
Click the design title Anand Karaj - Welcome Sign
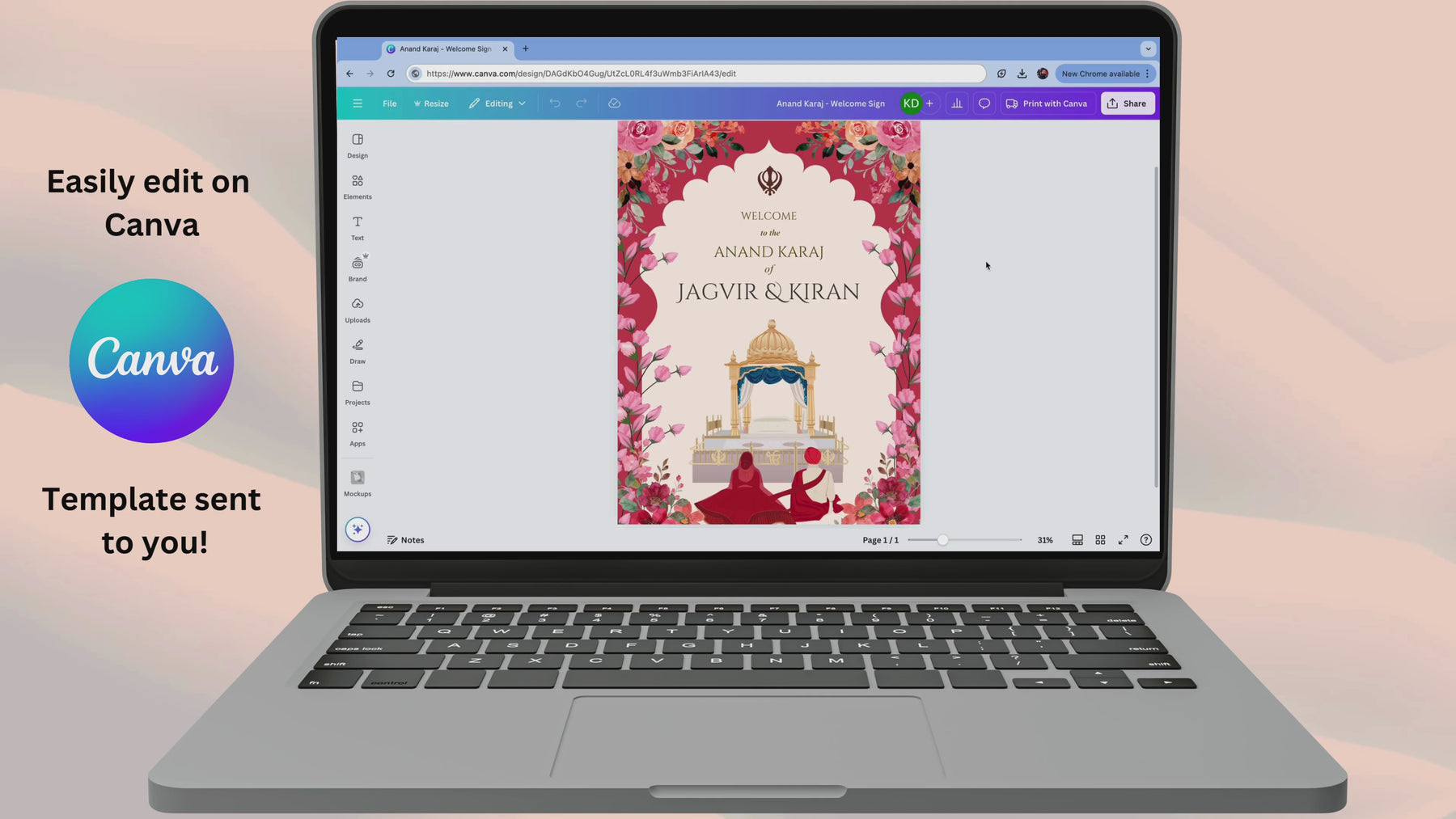[831, 103]
